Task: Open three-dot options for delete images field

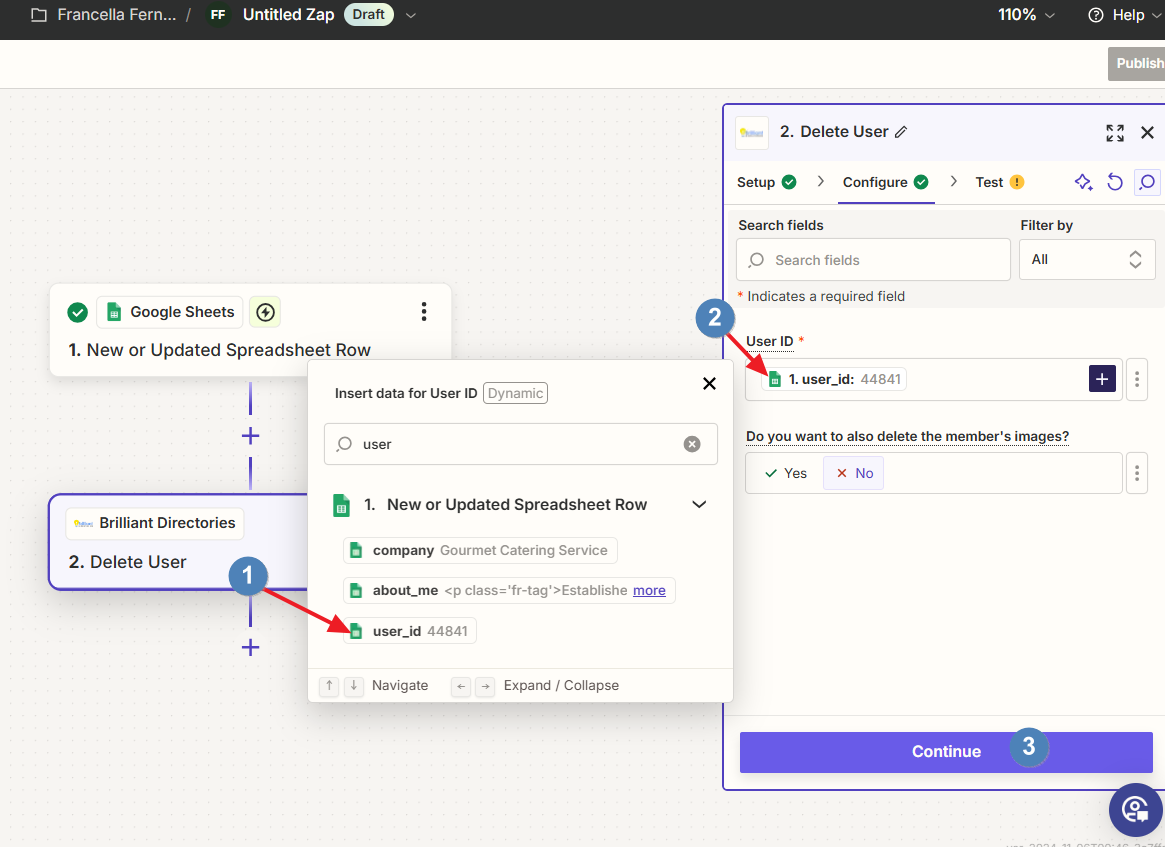Action: (1137, 473)
